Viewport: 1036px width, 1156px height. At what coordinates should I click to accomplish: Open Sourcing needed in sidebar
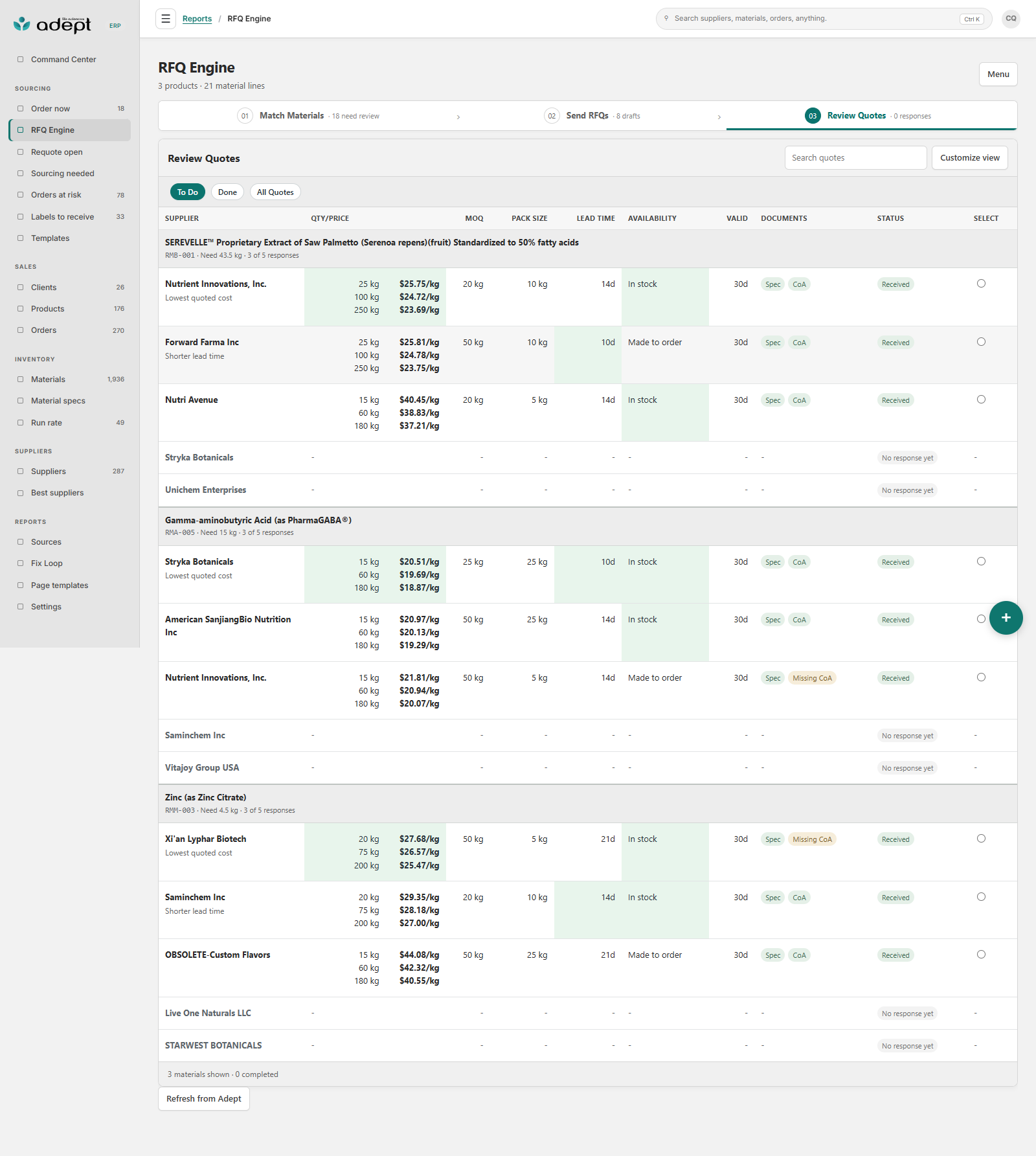click(x=70, y=174)
